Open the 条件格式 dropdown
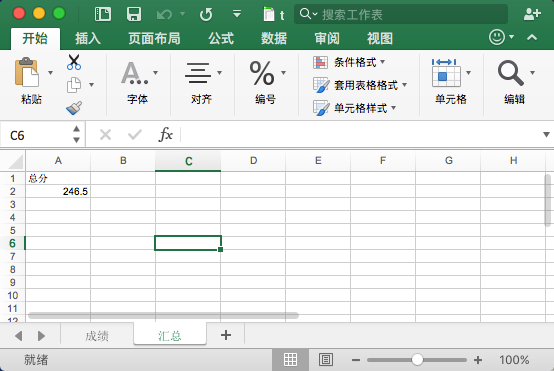This screenshot has height=371, width=554. coord(382,62)
